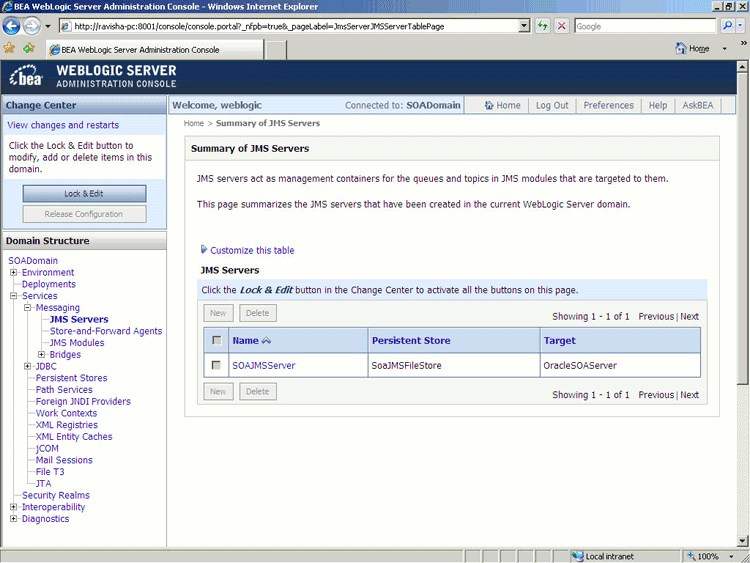The width and height of the screenshot is (750, 563).
Task: Click the Add to Favorites icon
Action: (29, 48)
